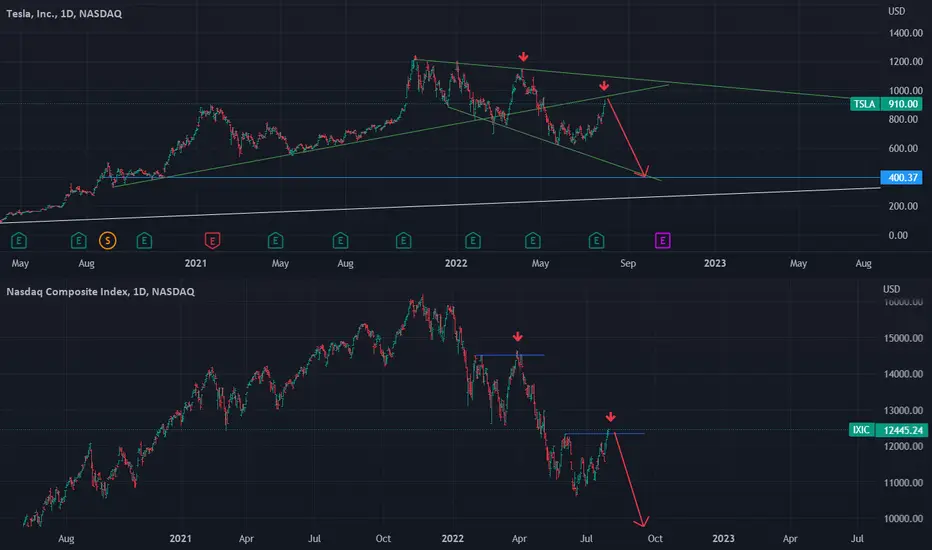This screenshot has width=932, height=550.
Task: Click the 10000.00 Nasdaq axis value
Action: (903, 518)
